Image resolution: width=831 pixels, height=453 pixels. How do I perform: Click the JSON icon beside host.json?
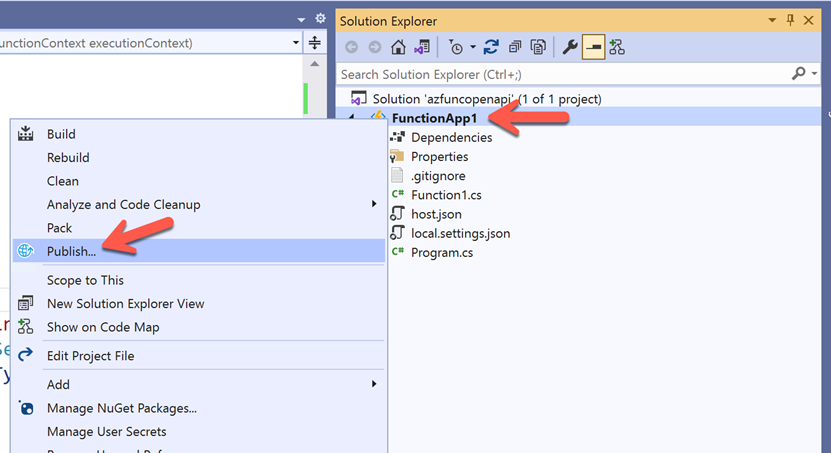coord(397,214)
